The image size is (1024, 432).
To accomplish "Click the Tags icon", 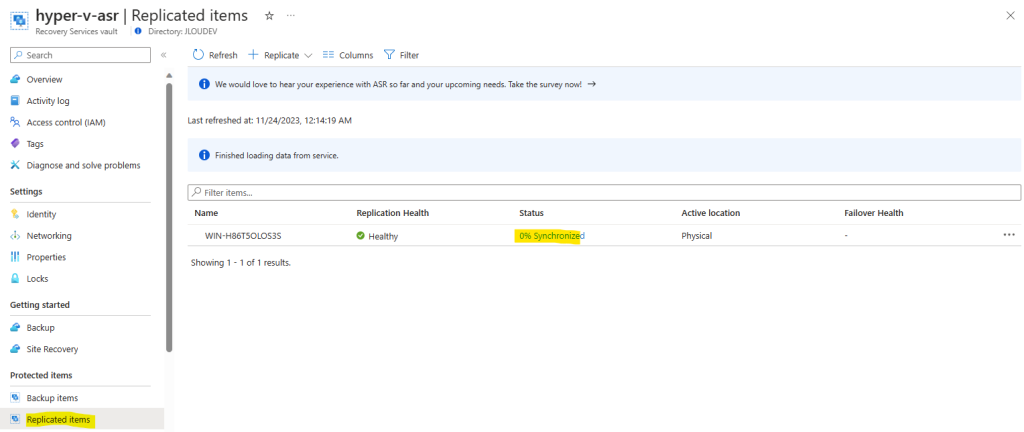I will [x=16, y=144].
